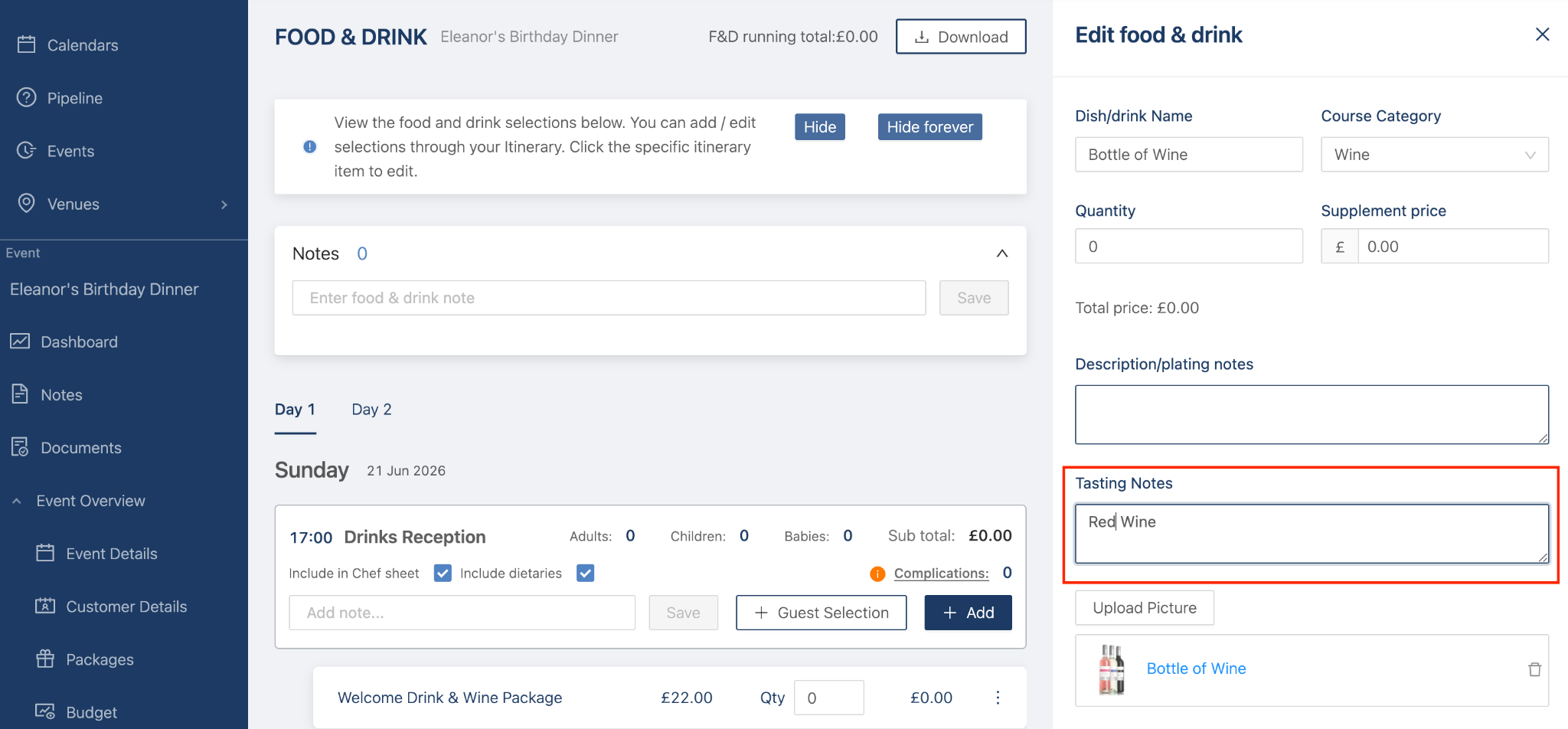Image resolution: width=1568 pixels, height=729 pixels.
Task: Collapse the Event Overview section
Action: tap(17, 501)
